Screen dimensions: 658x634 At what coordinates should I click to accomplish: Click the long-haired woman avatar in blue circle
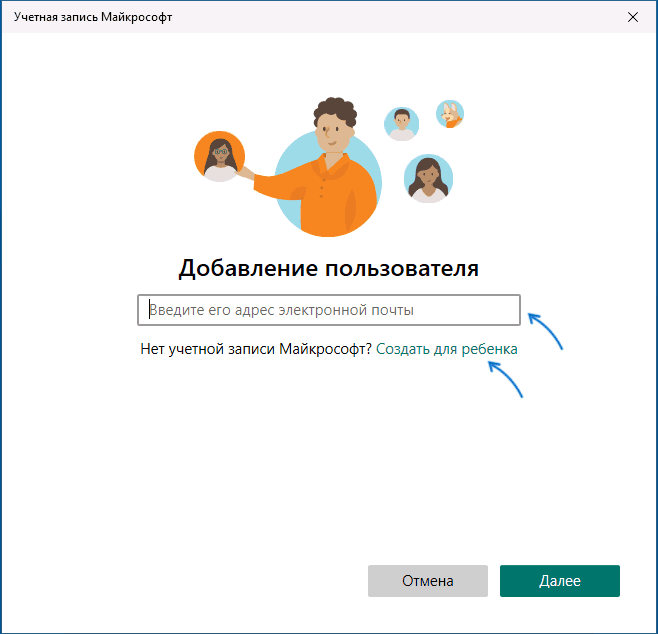pos(428,179)
